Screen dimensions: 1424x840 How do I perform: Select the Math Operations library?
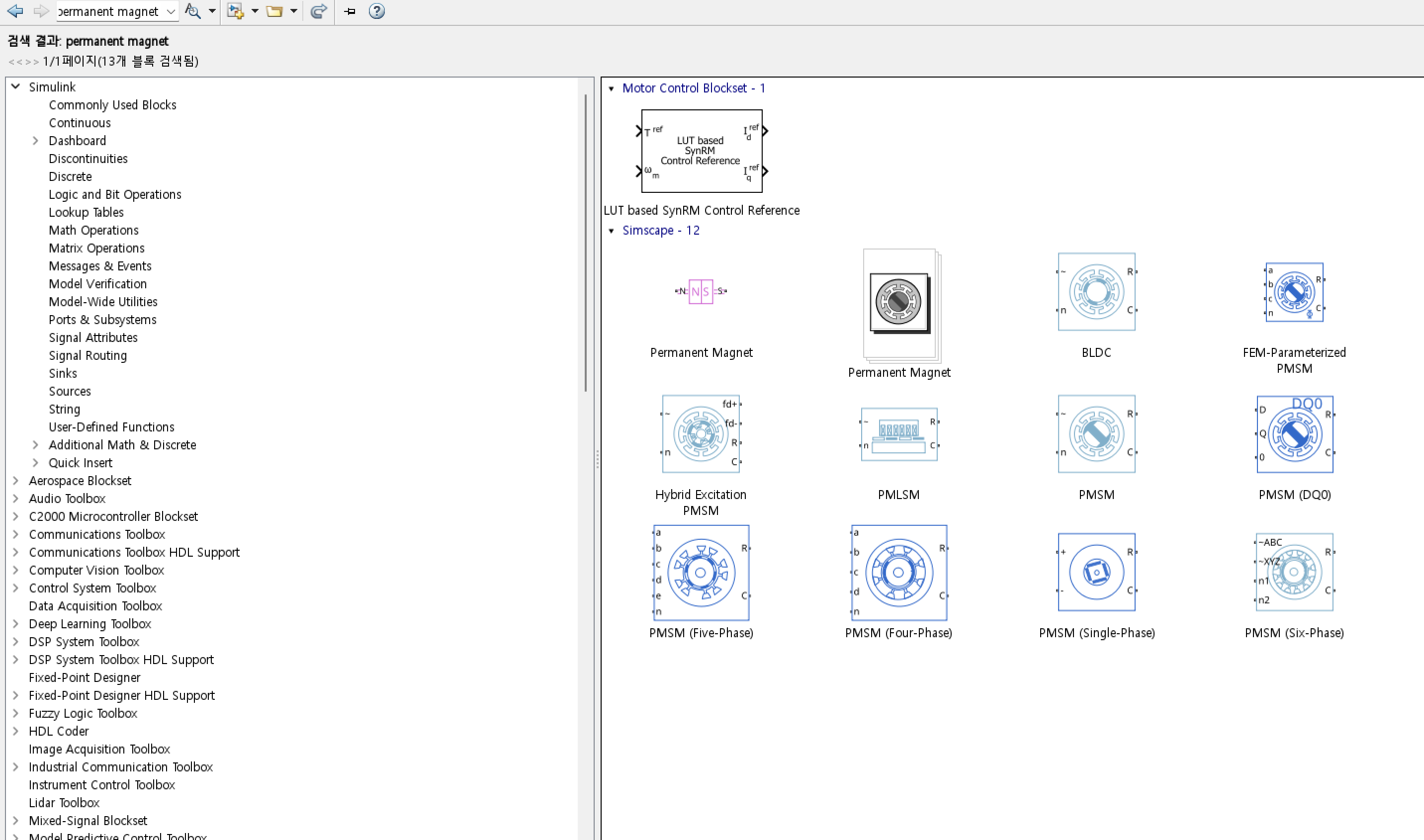tap(93, 230)
